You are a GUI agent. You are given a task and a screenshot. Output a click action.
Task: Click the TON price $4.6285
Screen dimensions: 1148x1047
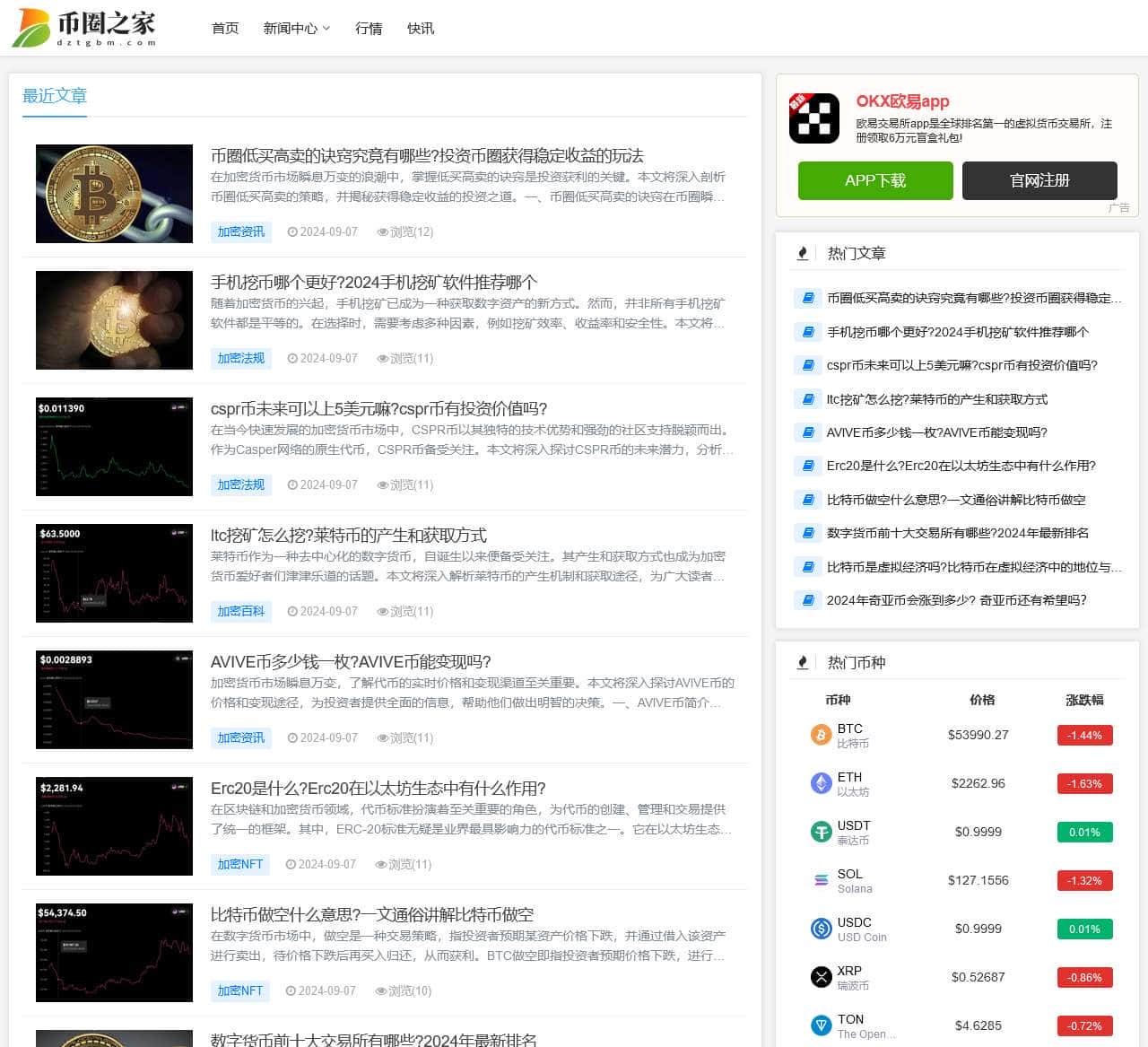coord(978,1025)
